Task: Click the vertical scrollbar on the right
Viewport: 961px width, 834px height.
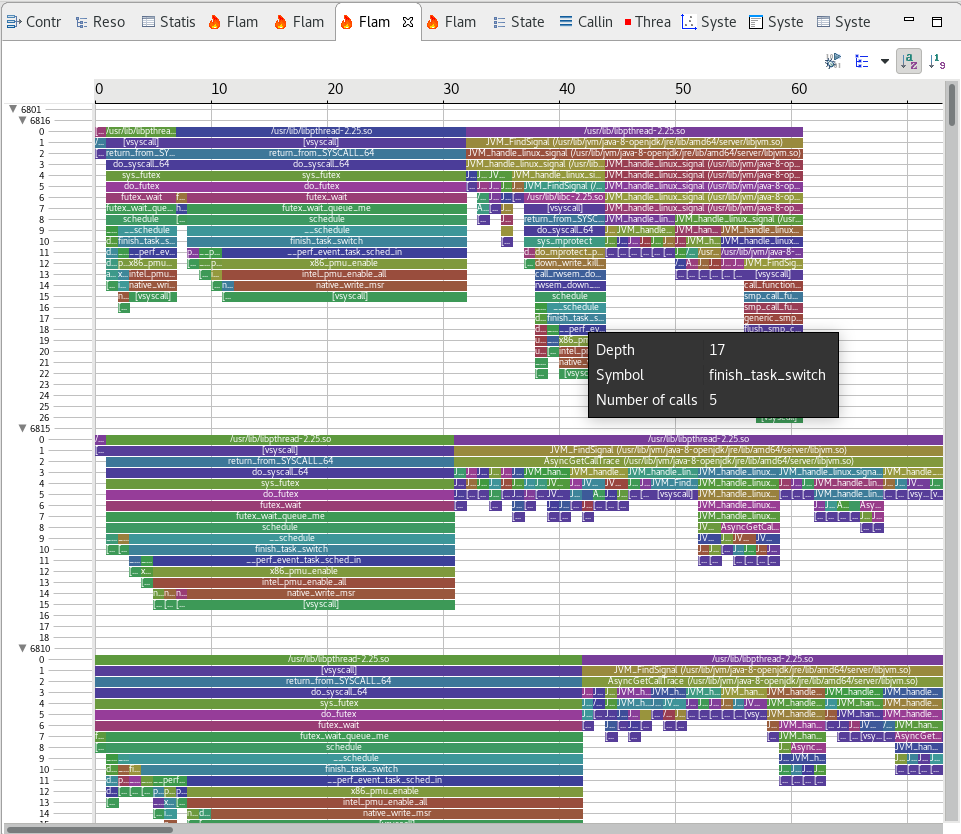Action: click(951, 300)
